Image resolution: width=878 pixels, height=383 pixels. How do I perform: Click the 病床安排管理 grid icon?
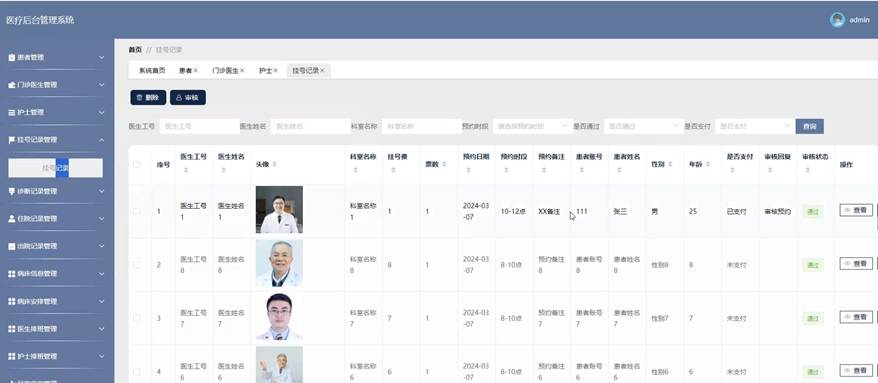point(12,301)
